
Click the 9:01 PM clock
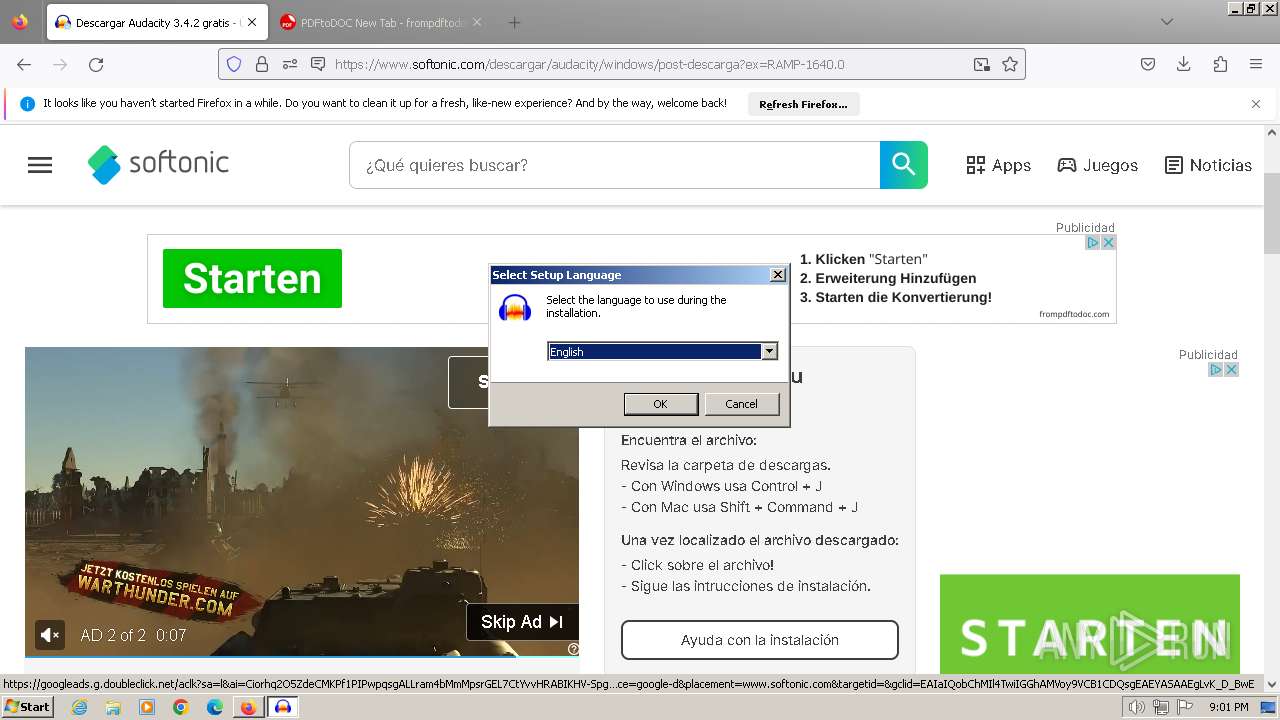pyautogui.click(x=1228, y=707)
